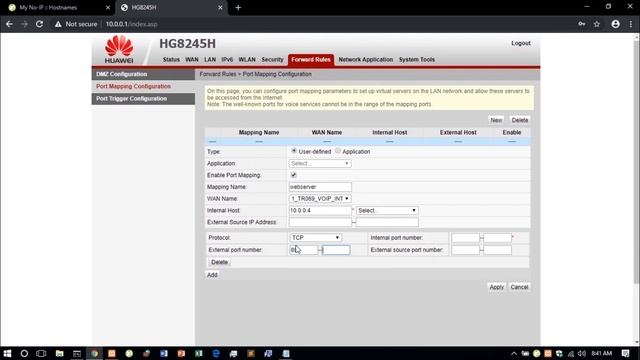This screenshot has height=360, width=640.
Task: Open Task View on taskbar
Action: [41, 353]
